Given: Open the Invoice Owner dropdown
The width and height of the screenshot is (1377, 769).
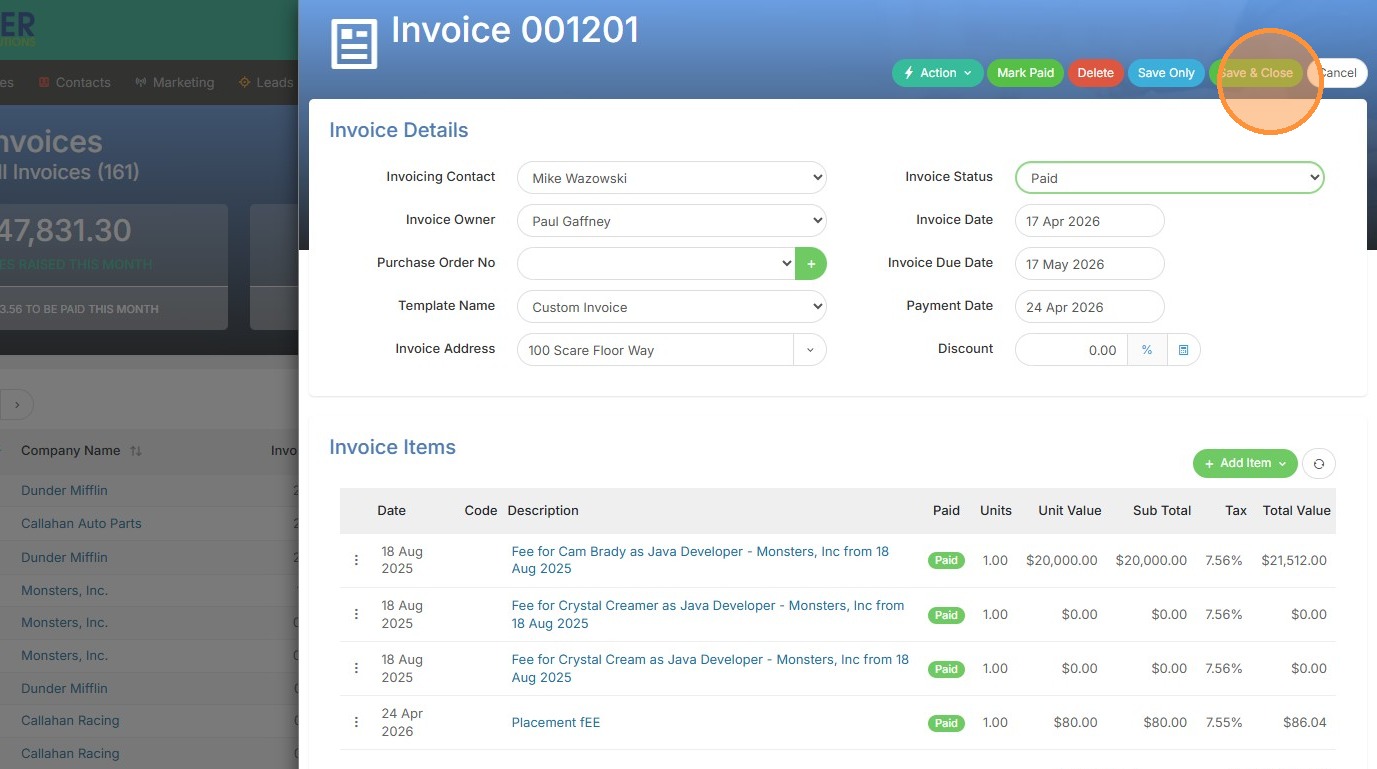Looking at the screenshot, I should point(672,221).
